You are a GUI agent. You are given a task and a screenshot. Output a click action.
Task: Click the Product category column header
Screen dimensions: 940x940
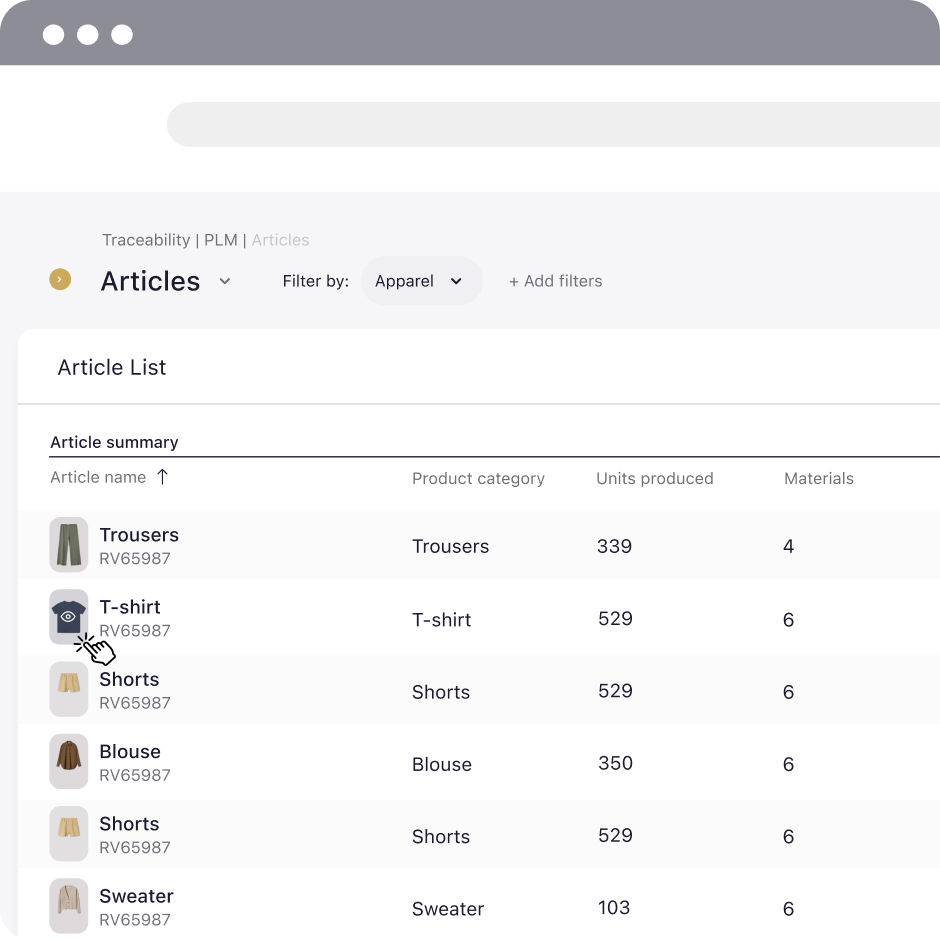point(478,478)
